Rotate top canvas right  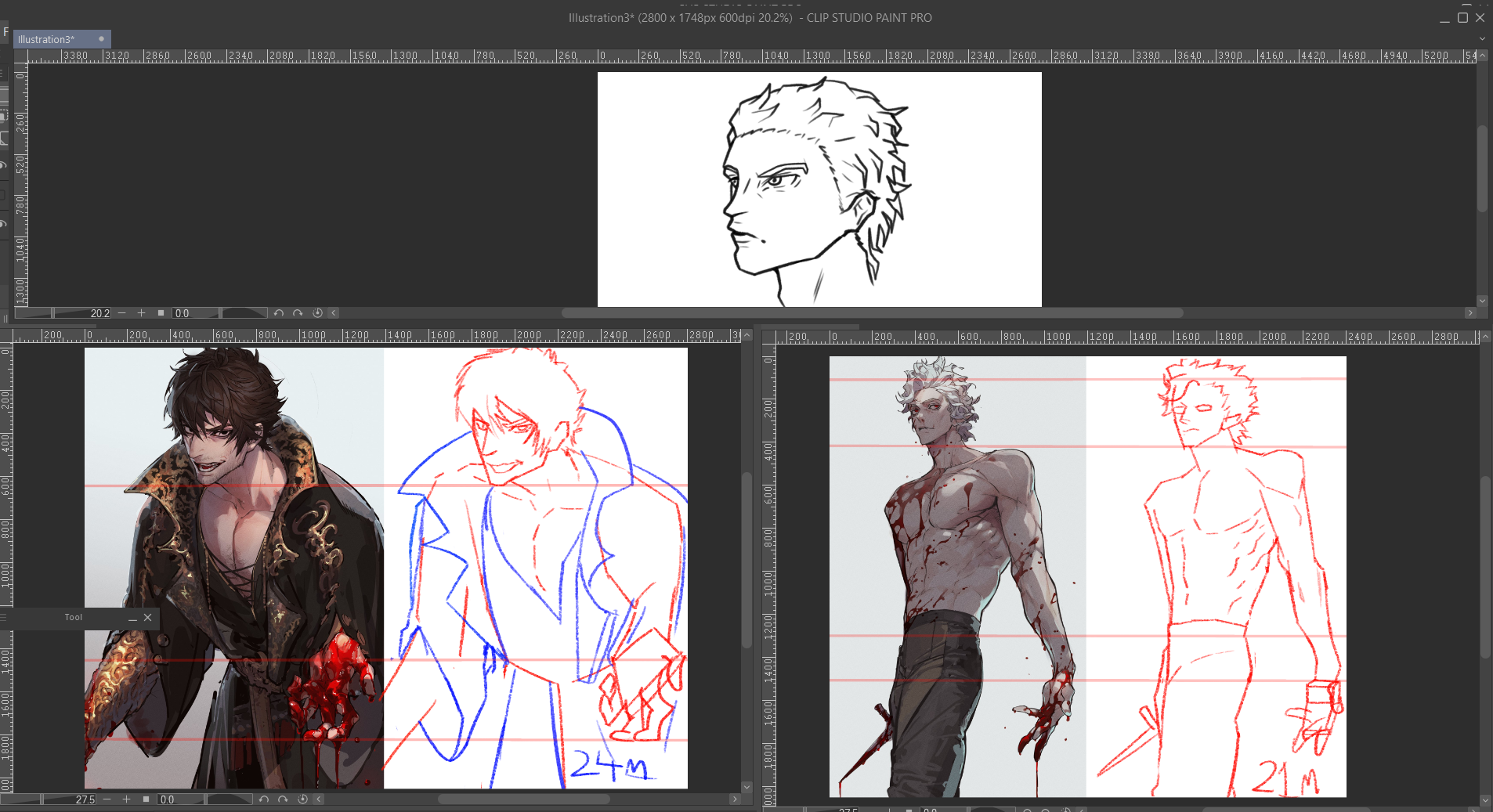[298, 313]
